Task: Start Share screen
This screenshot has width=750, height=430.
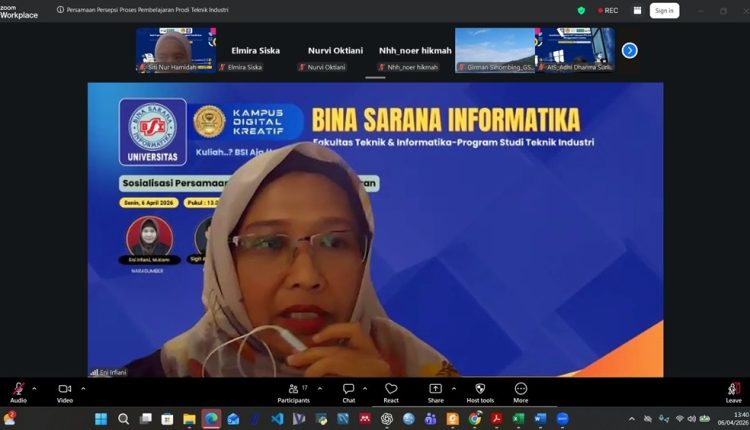Action: point(435,393)
